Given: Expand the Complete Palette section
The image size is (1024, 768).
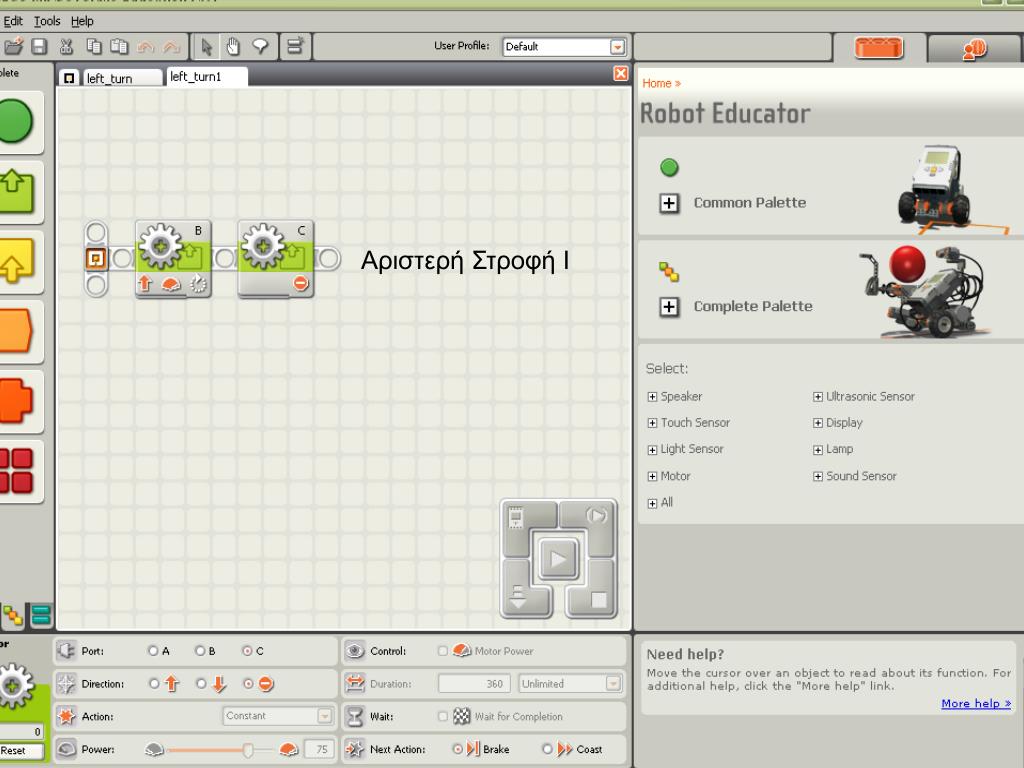Looking at the screenshot, I should pos(669,307).
